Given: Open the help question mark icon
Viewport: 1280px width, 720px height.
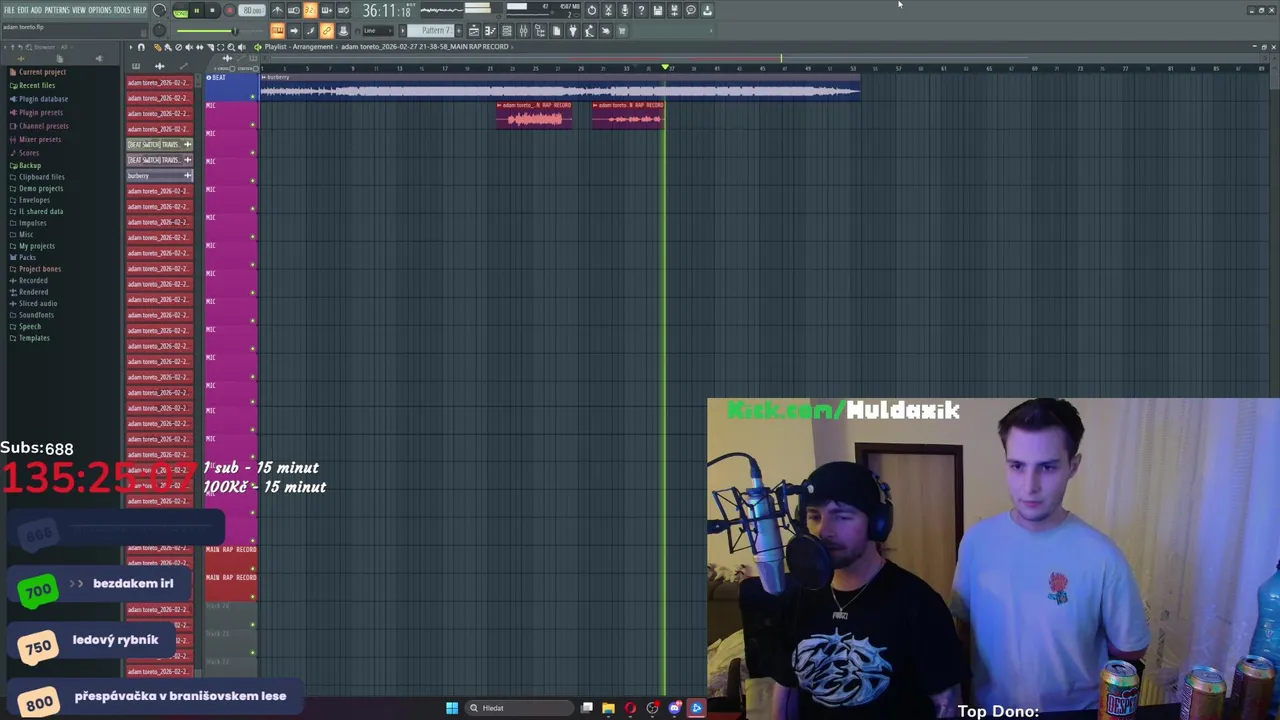Looking at the screenshot, I should pos(641,11).
